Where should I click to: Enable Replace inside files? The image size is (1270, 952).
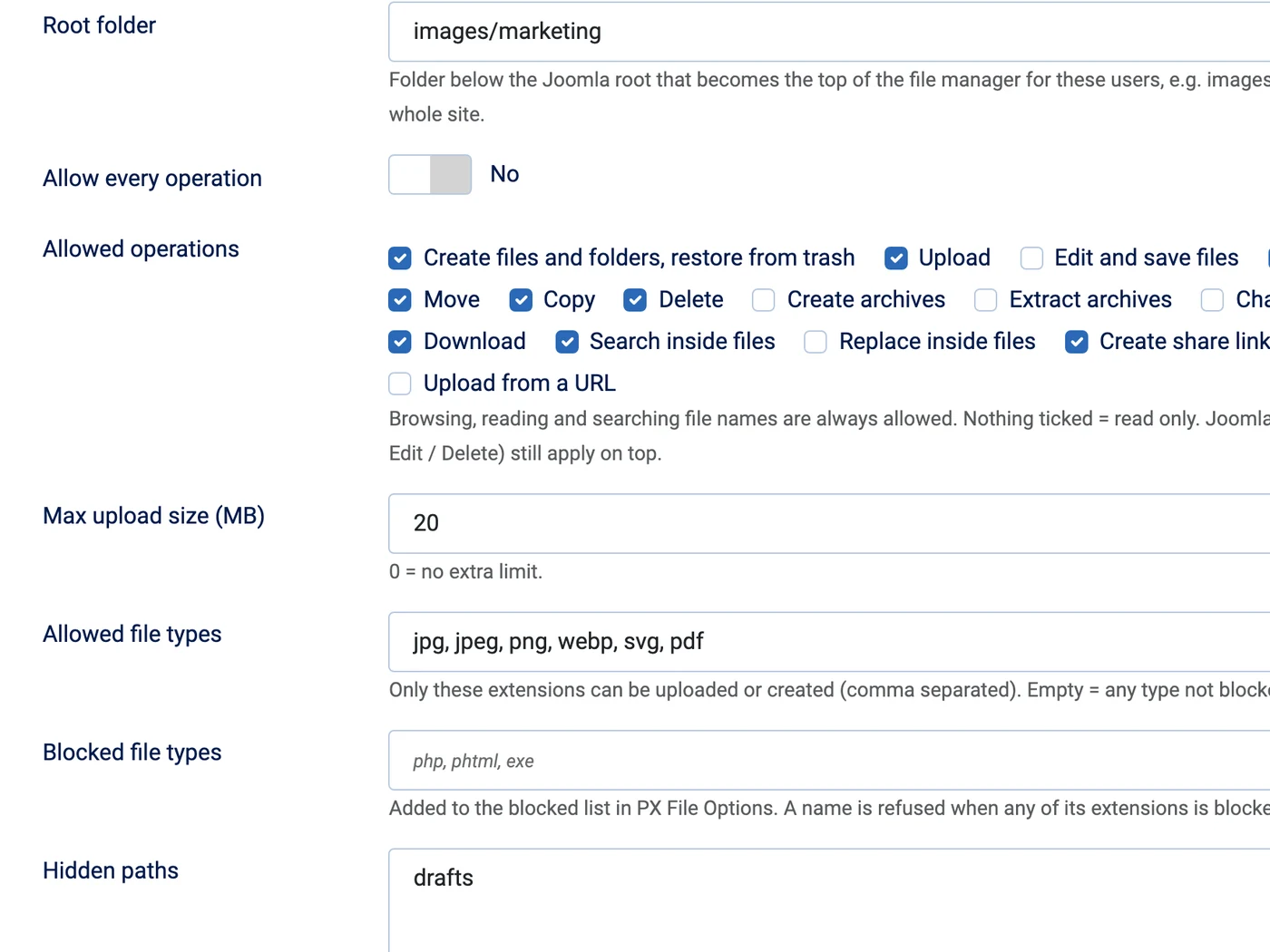coord(816,342)
